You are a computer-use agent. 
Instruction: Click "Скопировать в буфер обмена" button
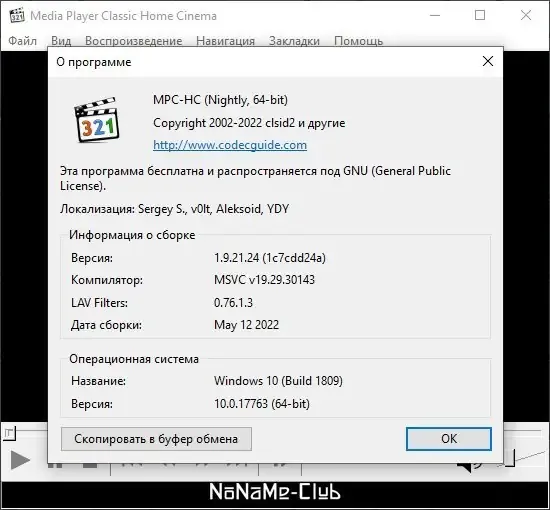[156, 439]
